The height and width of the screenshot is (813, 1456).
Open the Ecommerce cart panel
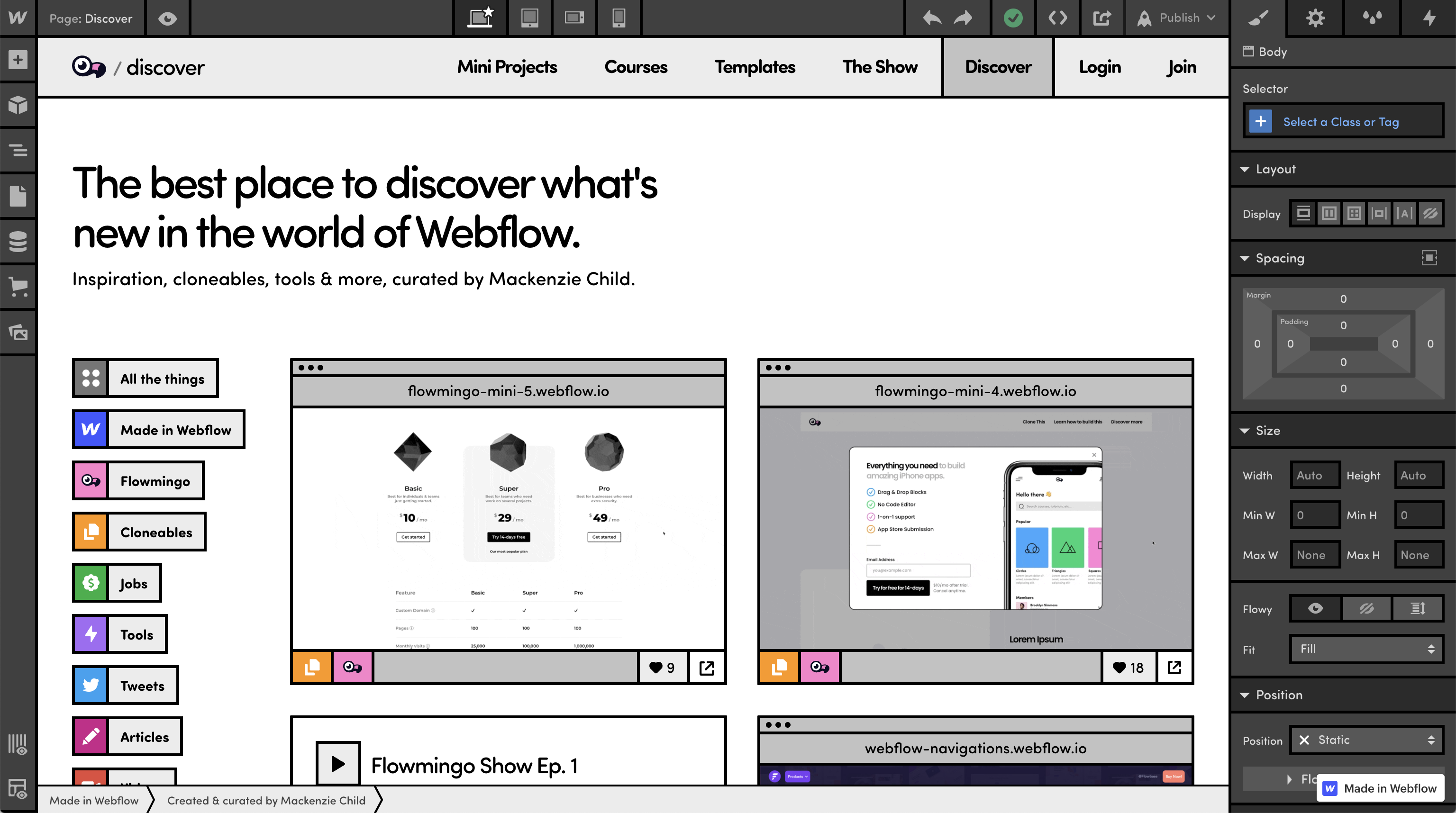coord(18,287)
